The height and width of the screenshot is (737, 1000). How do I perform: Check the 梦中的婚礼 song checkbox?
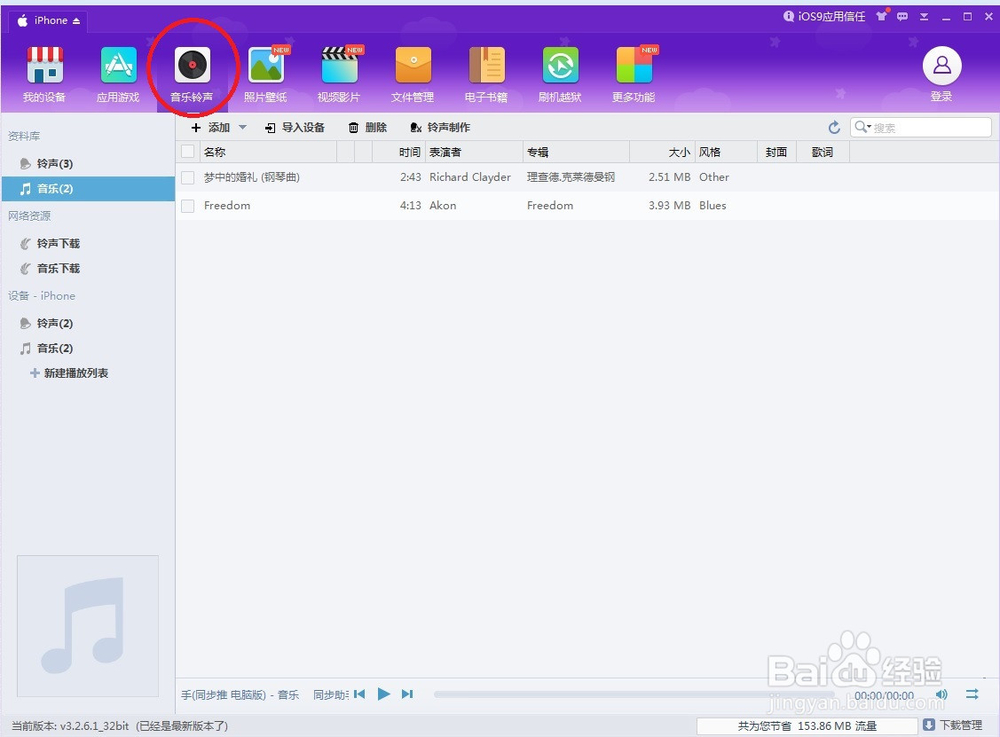point(188,177)
